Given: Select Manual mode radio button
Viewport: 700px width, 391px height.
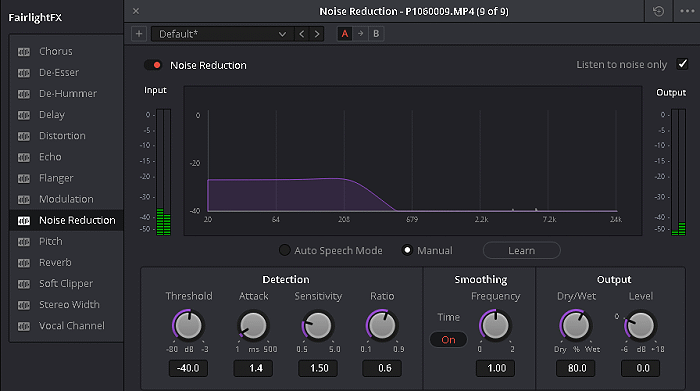Looking at the screenshot, I should pyautogui.click(x=407, y=250).
